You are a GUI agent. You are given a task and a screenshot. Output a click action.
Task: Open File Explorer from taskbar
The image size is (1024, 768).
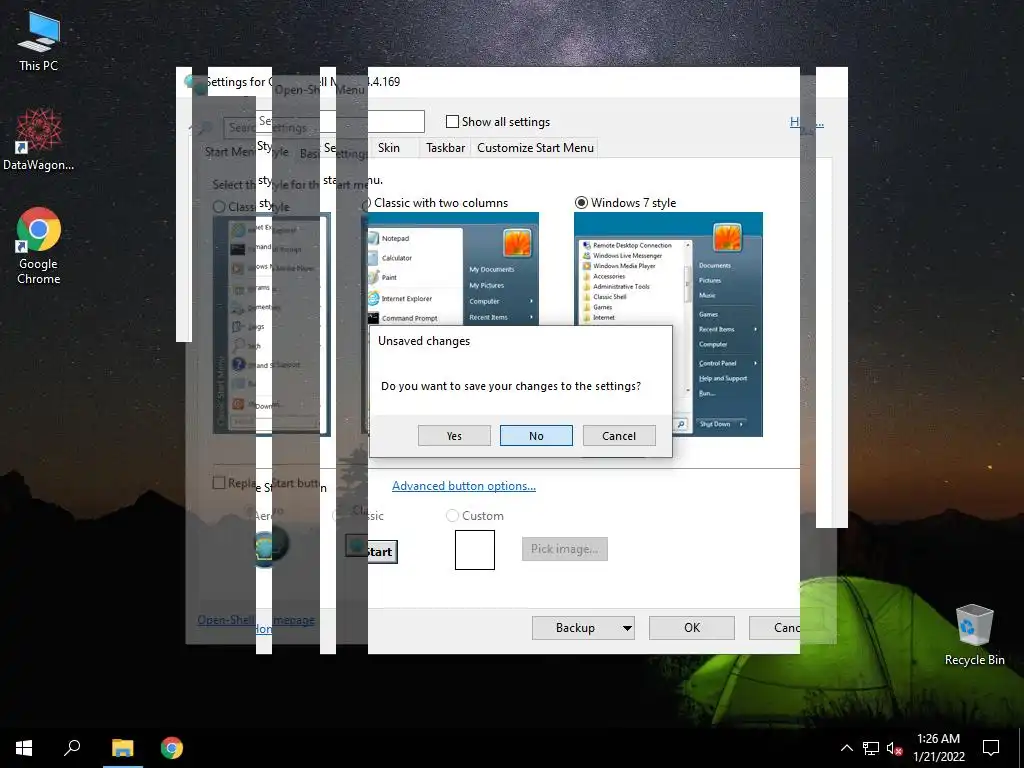pos(122,748)
